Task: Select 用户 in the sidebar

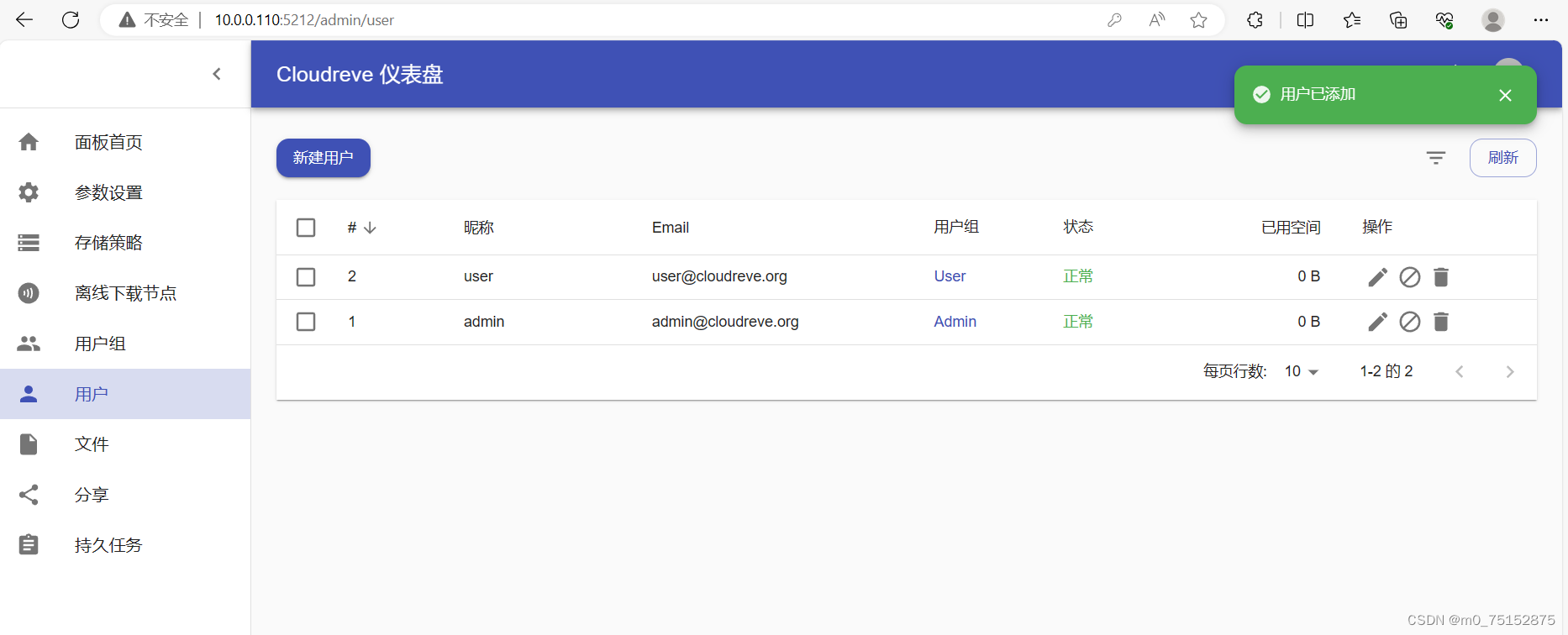Action: pos(125,394)
